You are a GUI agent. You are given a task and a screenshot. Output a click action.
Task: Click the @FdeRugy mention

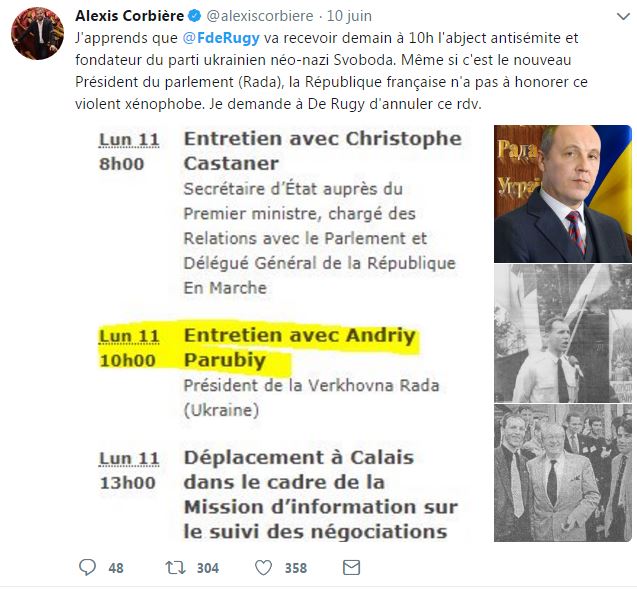point(221,38)
